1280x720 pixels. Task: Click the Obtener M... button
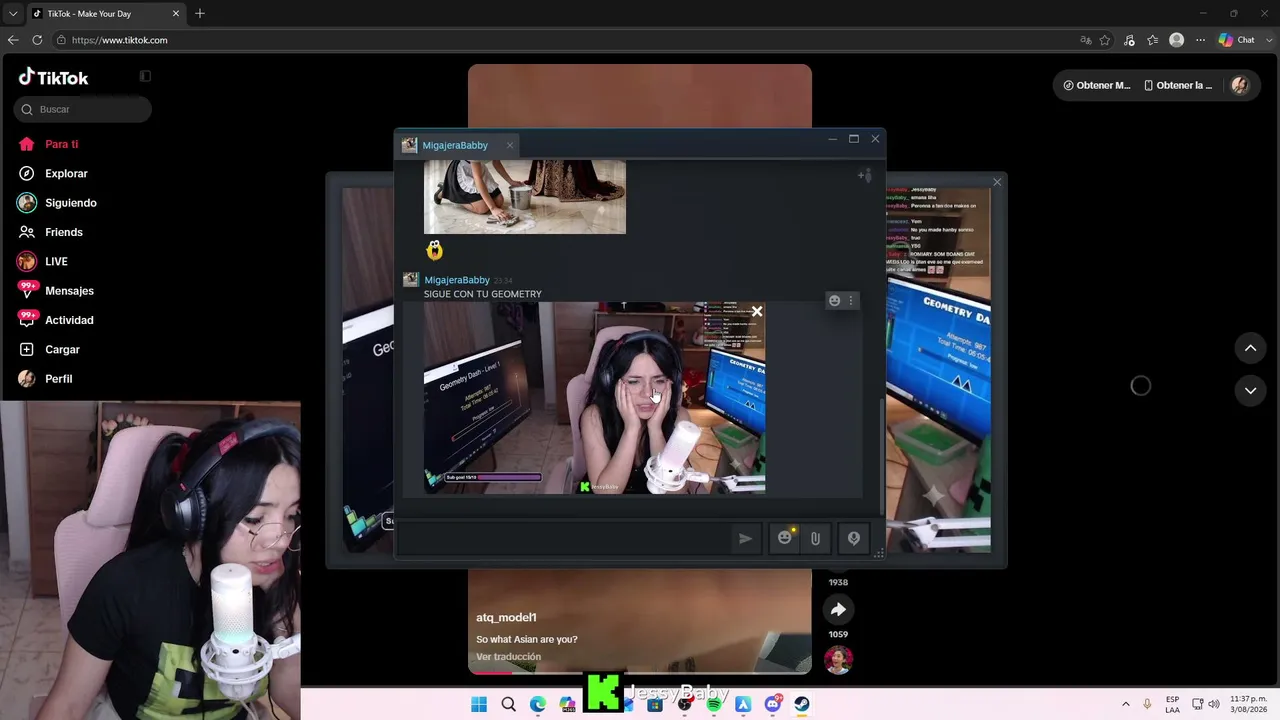[x=1097, y=85]
